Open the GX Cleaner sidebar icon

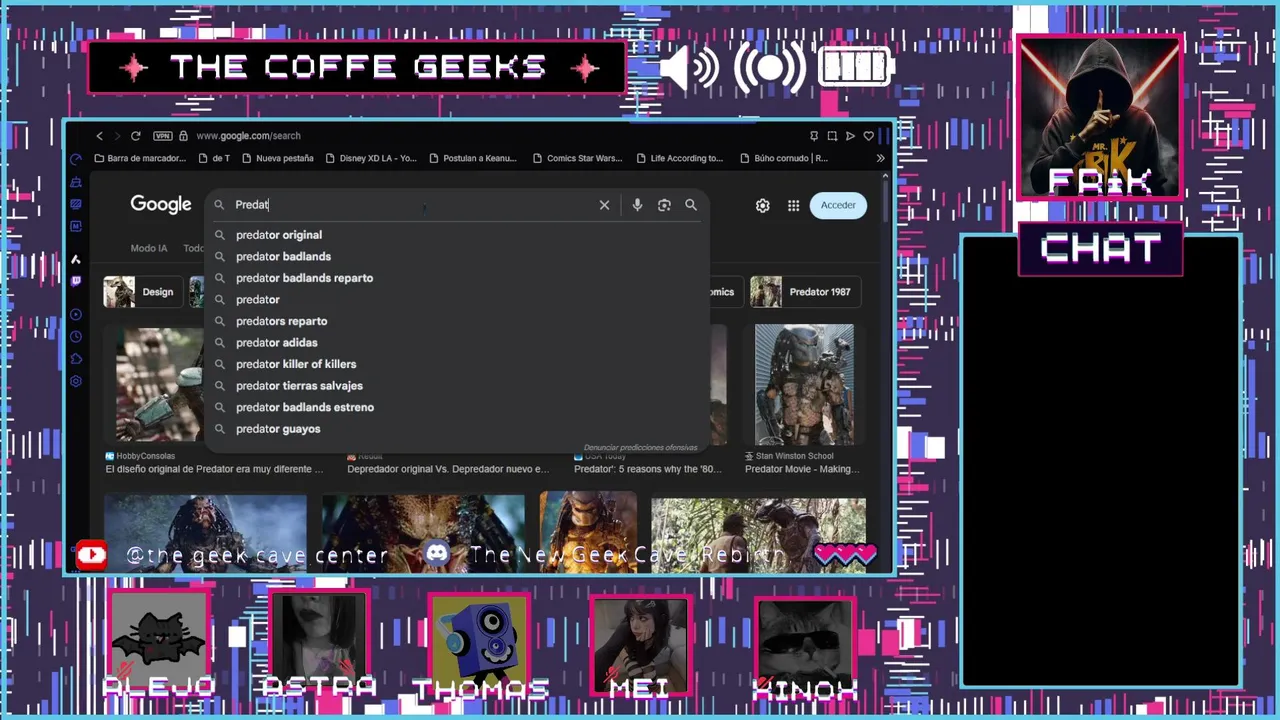[76, 182]
